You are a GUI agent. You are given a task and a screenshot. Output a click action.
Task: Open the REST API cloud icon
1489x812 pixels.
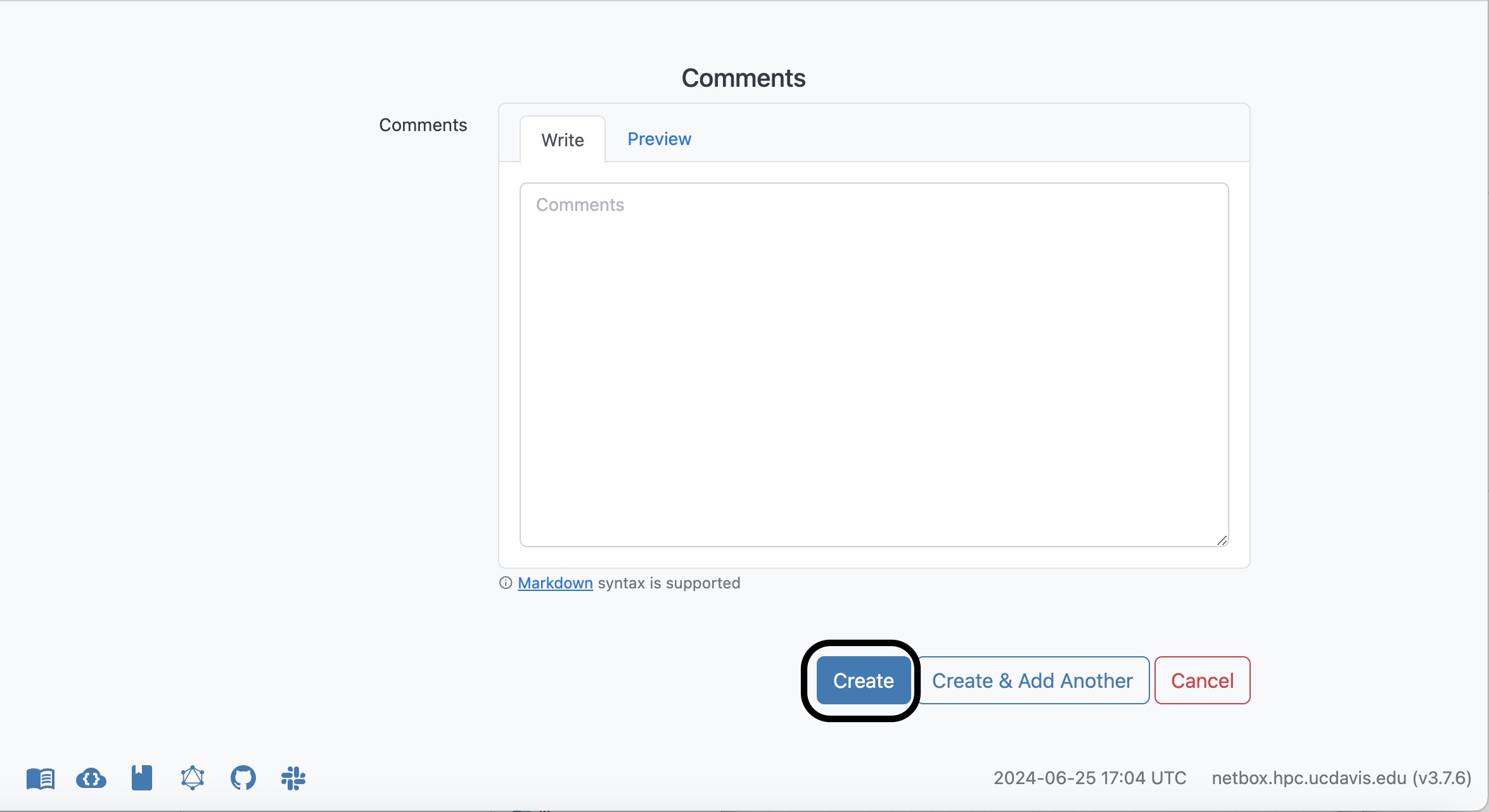(x=91, y=778)
